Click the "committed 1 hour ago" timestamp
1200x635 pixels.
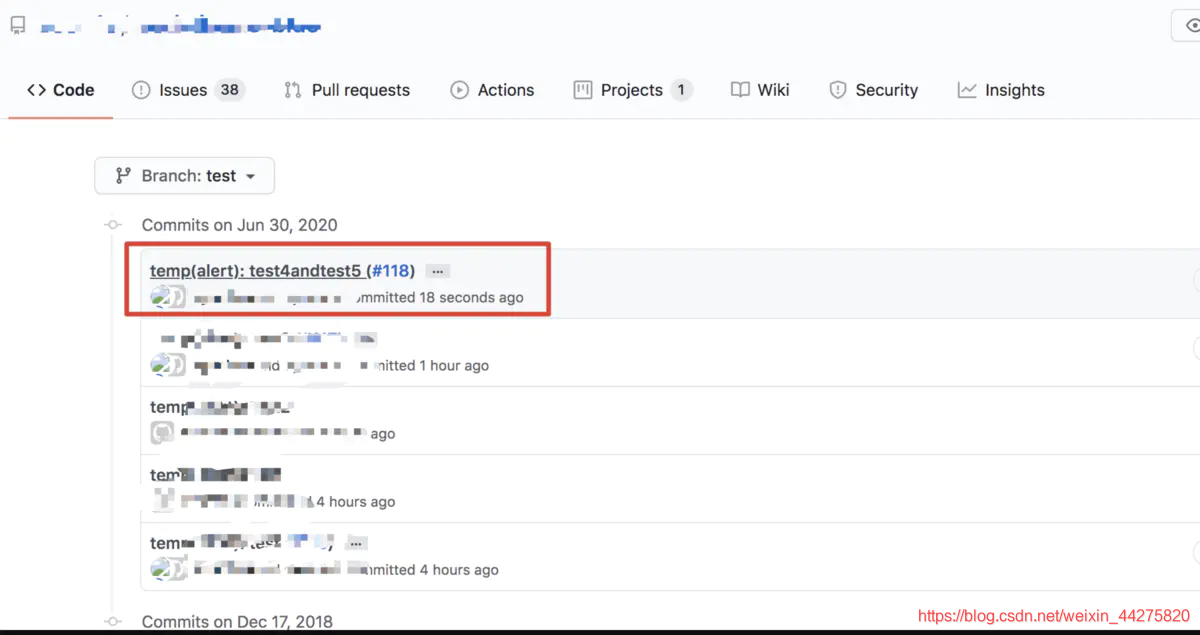(x=430, y=365)
